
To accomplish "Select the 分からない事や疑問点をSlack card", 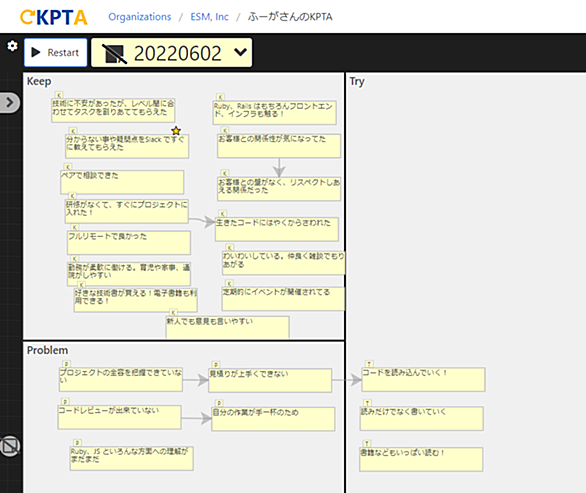I will 127,147.
